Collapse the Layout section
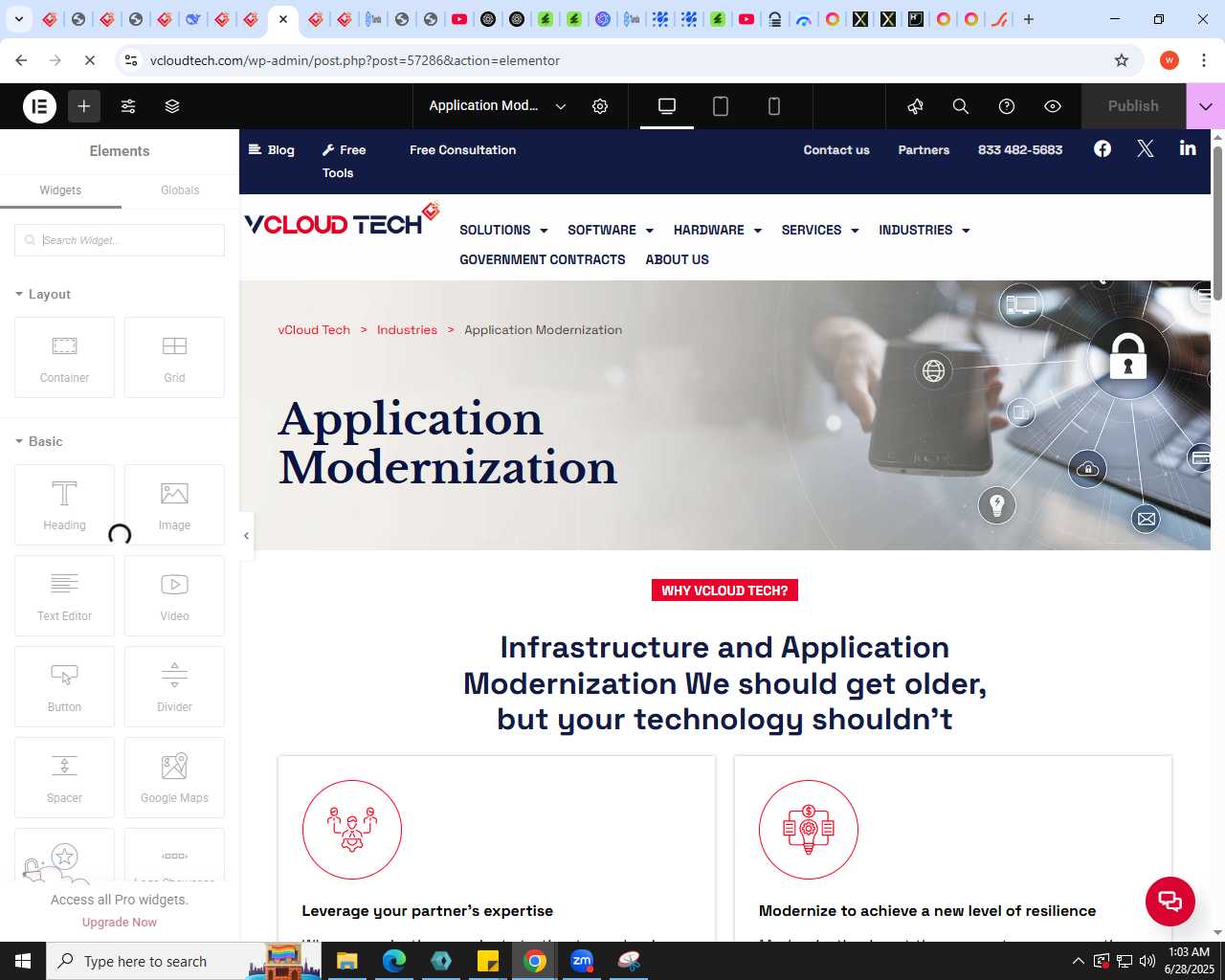This screenshot has height=980, width=1225. point(43,294)
